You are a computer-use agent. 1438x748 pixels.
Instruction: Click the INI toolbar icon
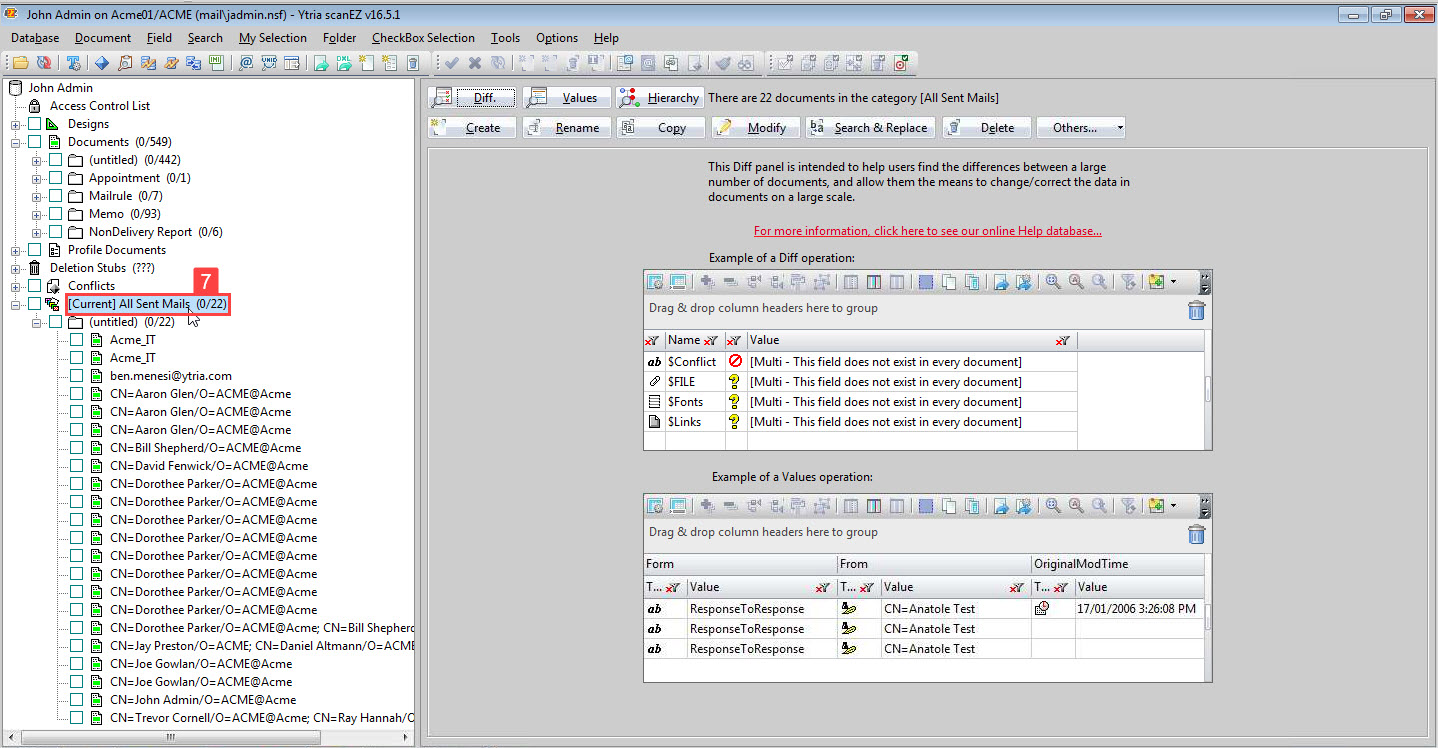217,63
